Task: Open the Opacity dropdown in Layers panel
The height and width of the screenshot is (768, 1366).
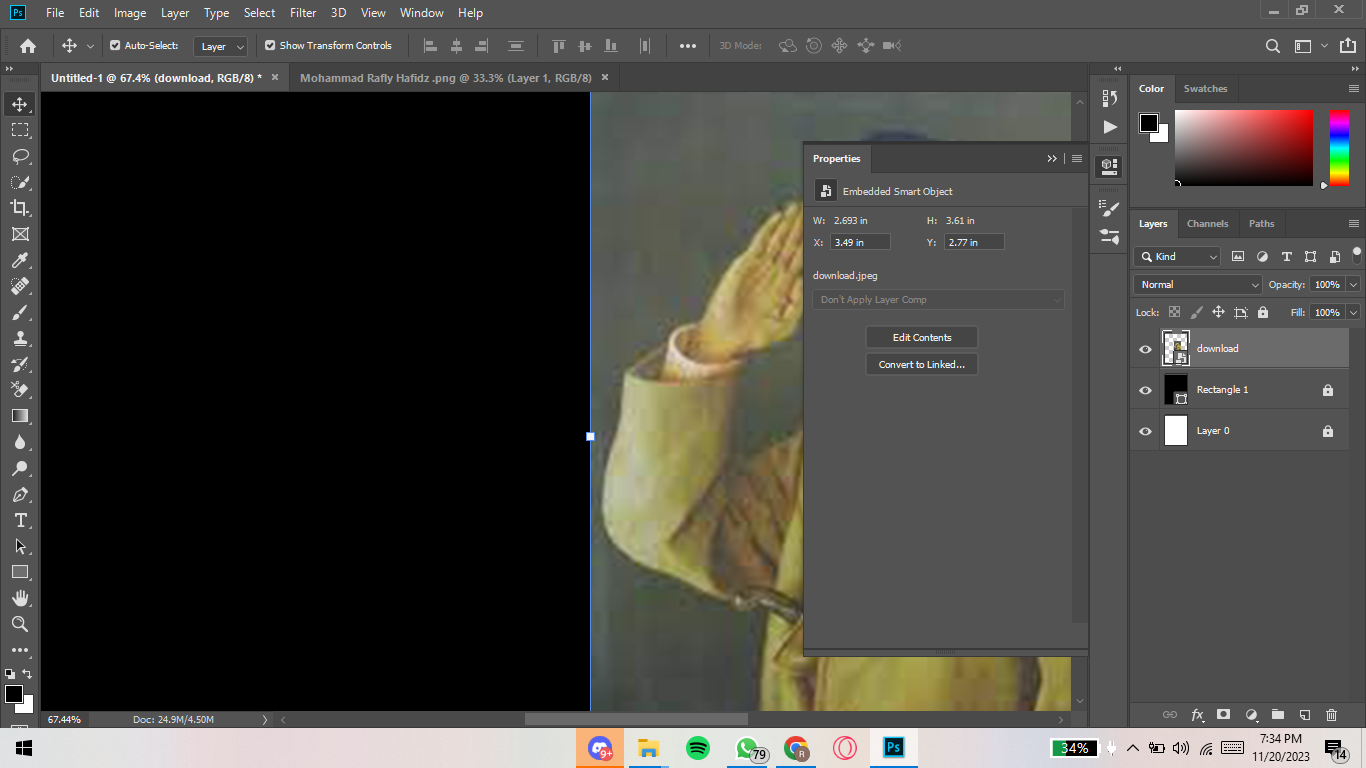Action: tap(1352, 284)
